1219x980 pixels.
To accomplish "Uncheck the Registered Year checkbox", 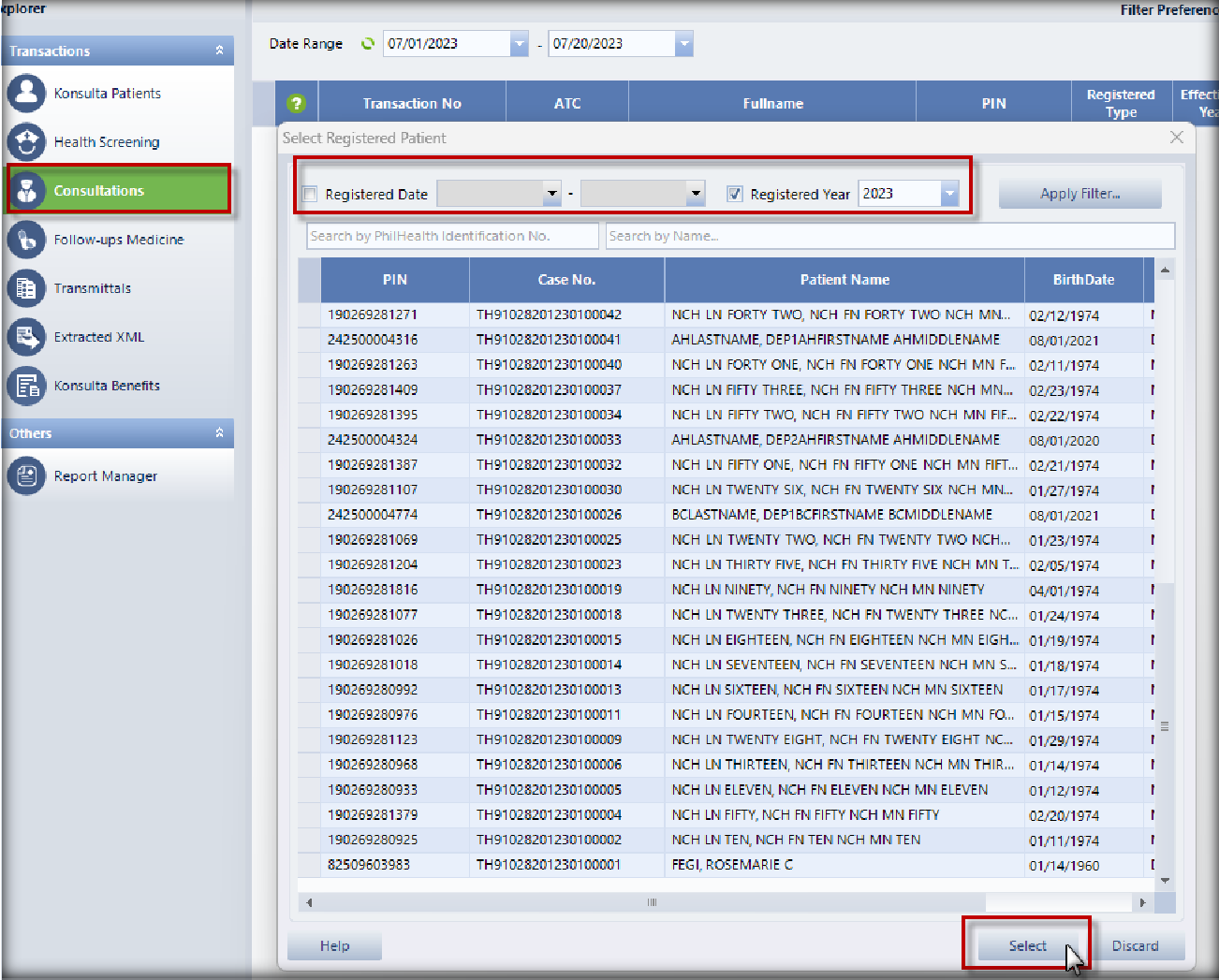I will tap(735, 195).
